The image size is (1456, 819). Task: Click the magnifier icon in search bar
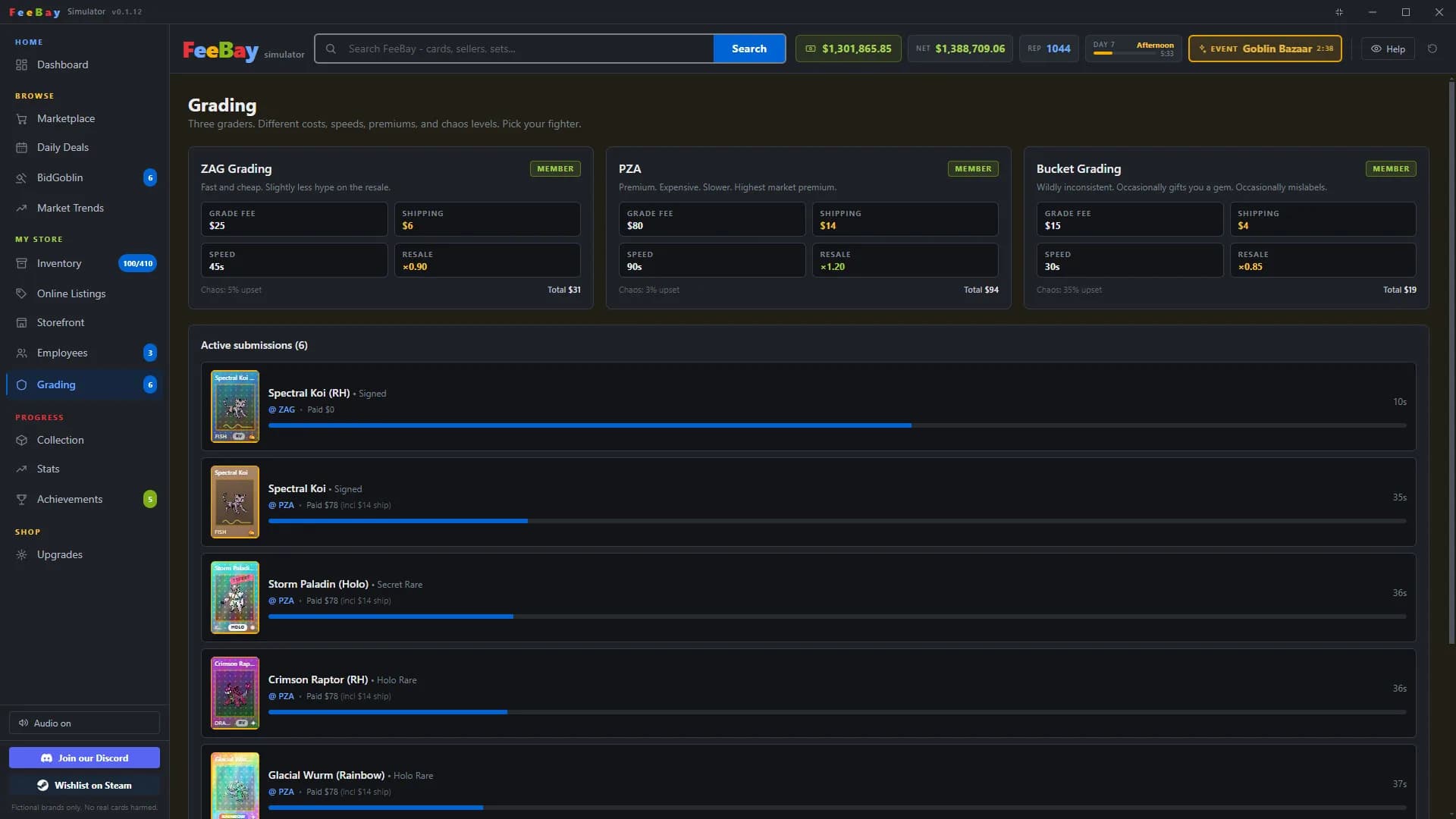coord(331,49)
